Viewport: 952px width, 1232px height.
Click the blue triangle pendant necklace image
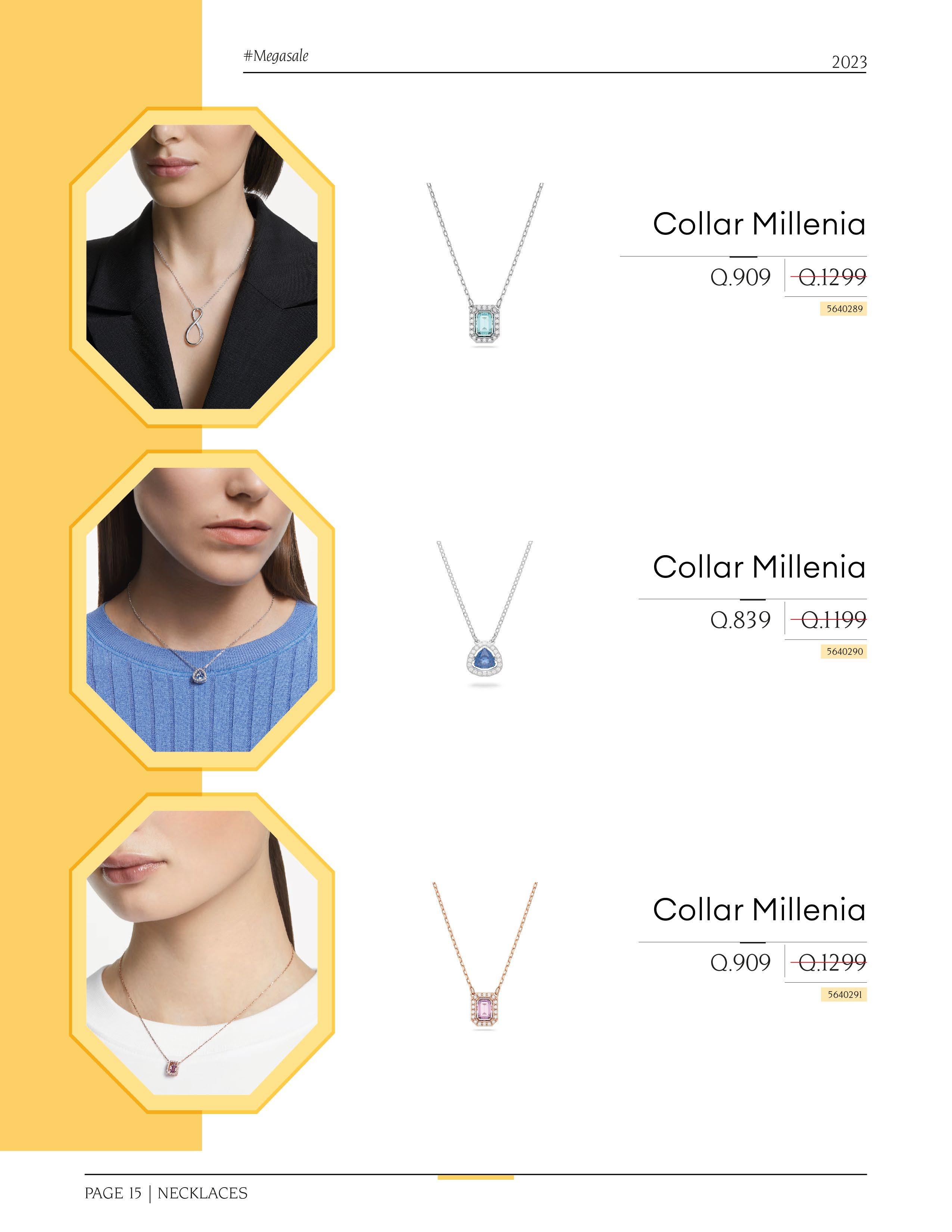point(485,613)
